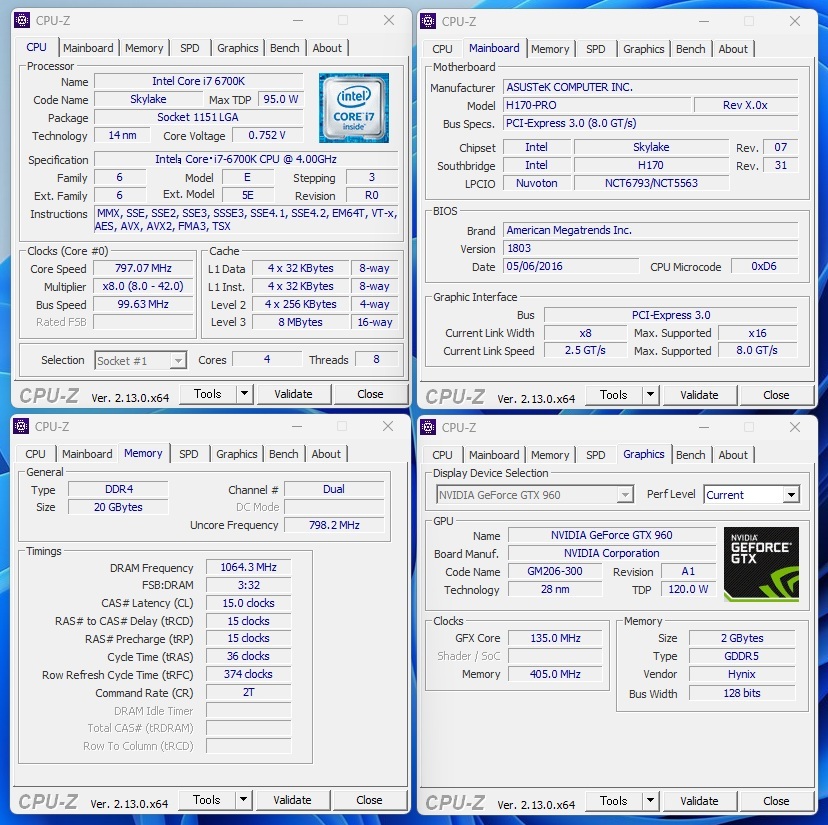Open the Bench tab in the Mainboard window
This screenshot has width=828, height=825.
click(x=691, y=49)
